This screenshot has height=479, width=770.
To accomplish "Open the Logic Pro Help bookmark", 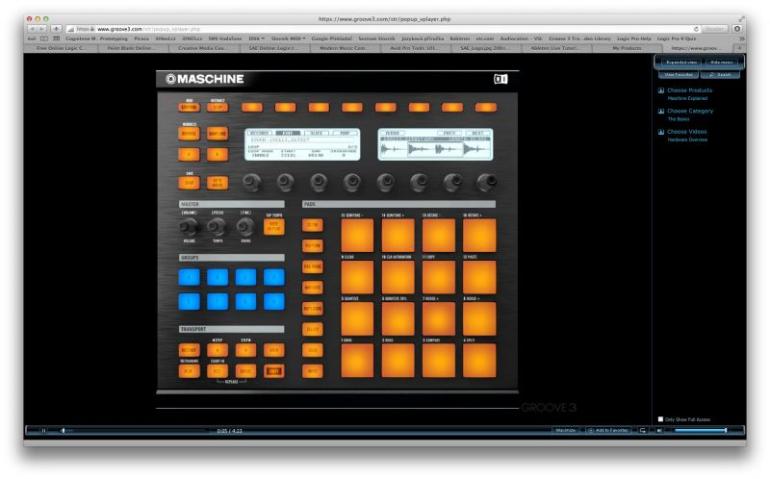I will (634, 38).
